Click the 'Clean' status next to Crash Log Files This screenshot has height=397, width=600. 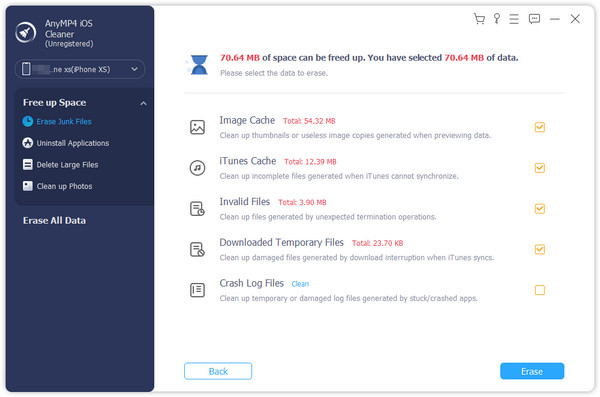point(300,284)
